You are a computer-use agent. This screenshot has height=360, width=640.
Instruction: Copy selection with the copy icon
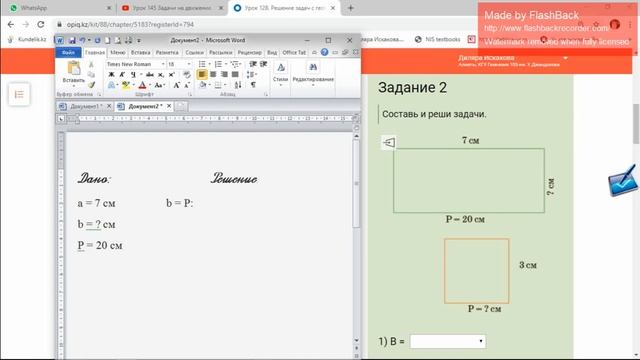tap(91, 75)
